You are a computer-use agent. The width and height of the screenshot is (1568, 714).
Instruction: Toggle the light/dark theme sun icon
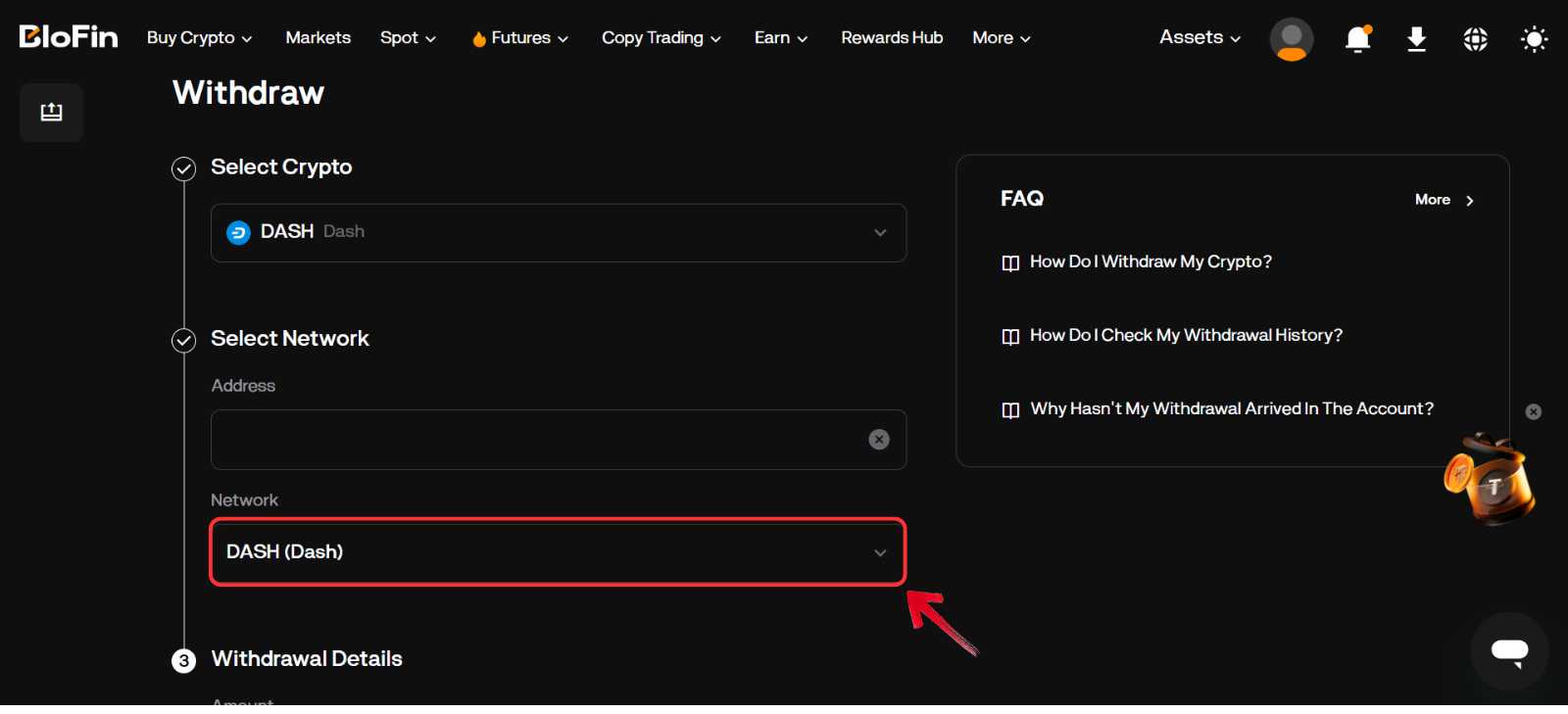pos(1534,39)
